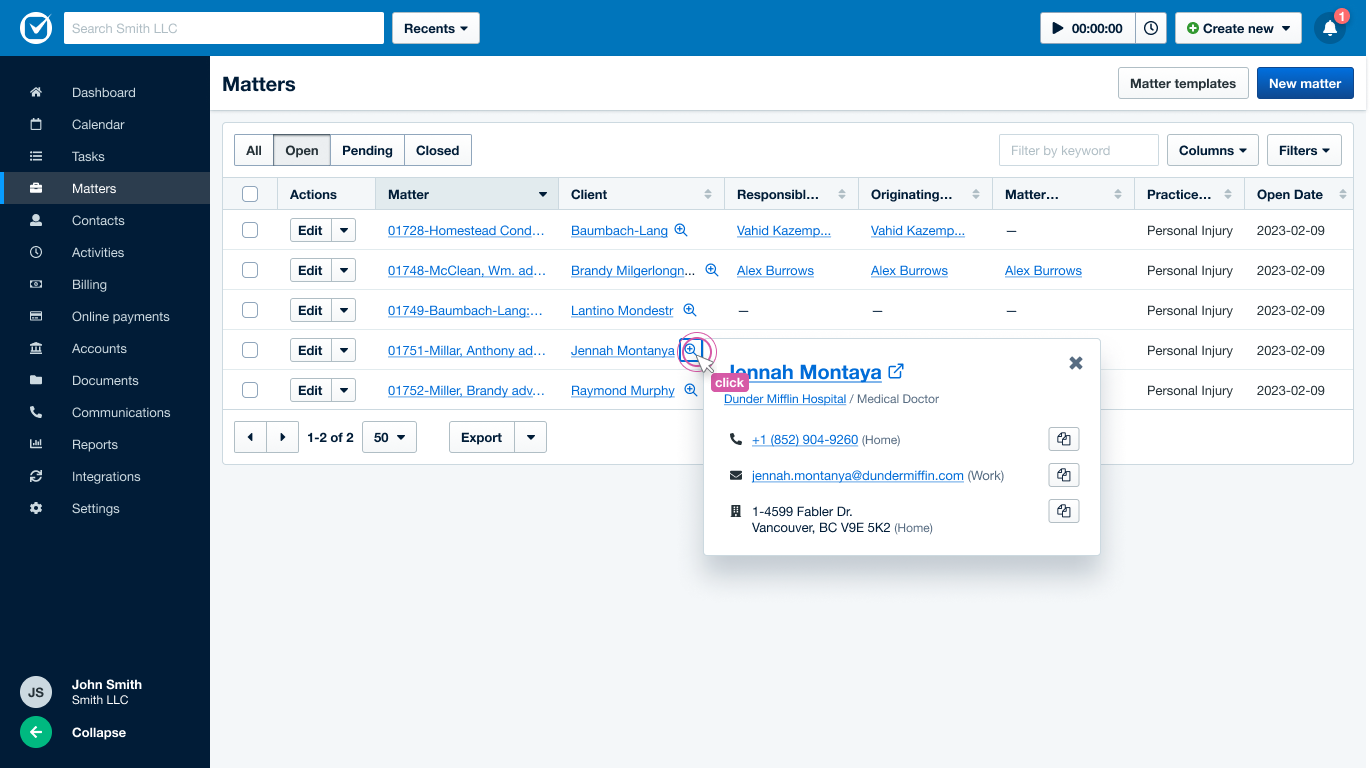Open the Create new dropdown

coord(1237,29)
